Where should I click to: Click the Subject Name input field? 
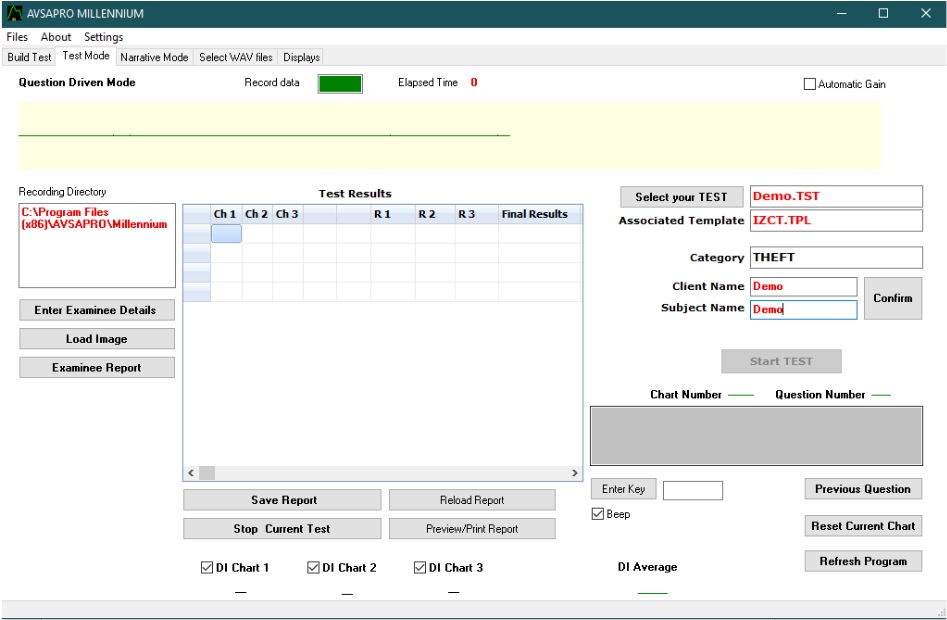click(803, 310)
